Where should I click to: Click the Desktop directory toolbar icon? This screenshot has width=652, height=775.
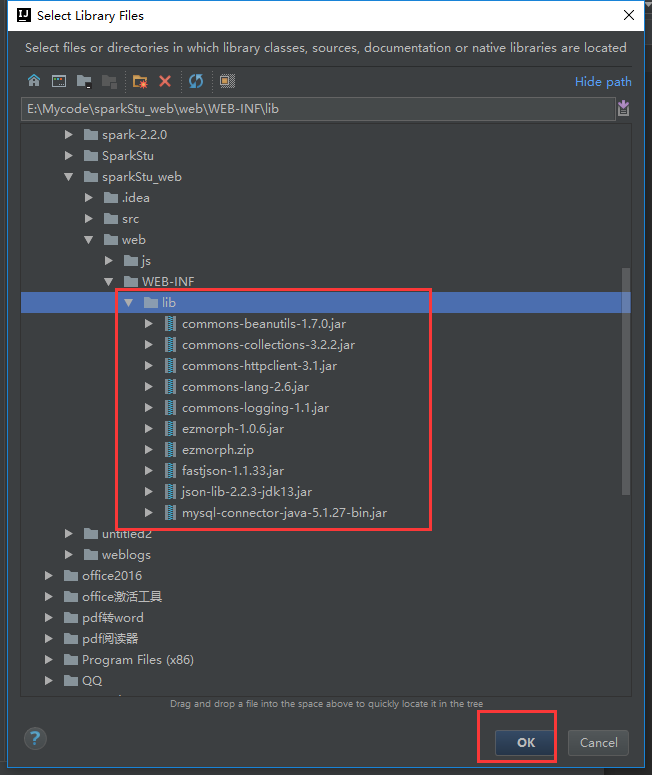click(59, 81)
